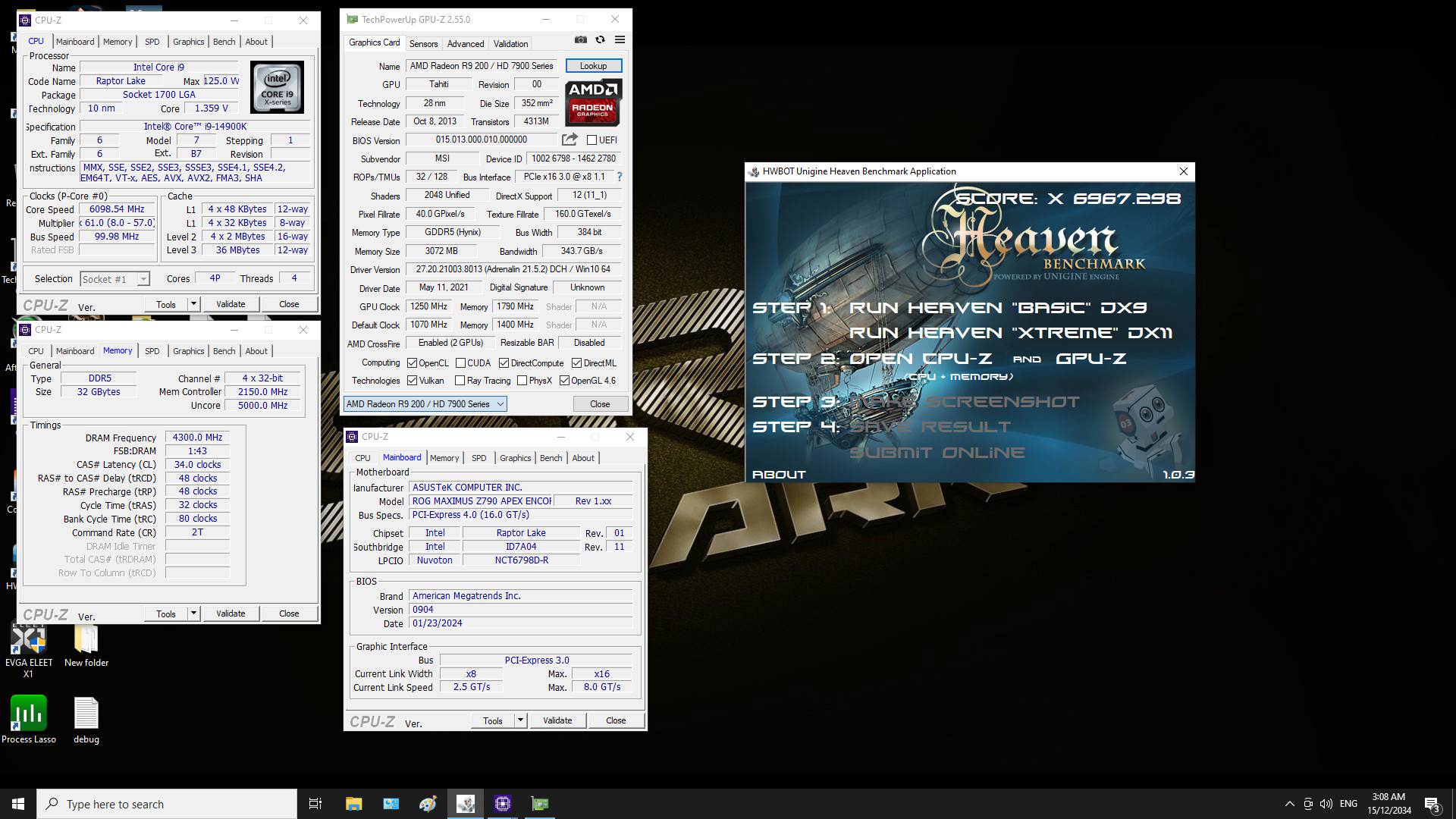The height and width of the screenshot is (819, 1456).
Task: Click Validate in top CPU-Z window
Action: point(231,304)
